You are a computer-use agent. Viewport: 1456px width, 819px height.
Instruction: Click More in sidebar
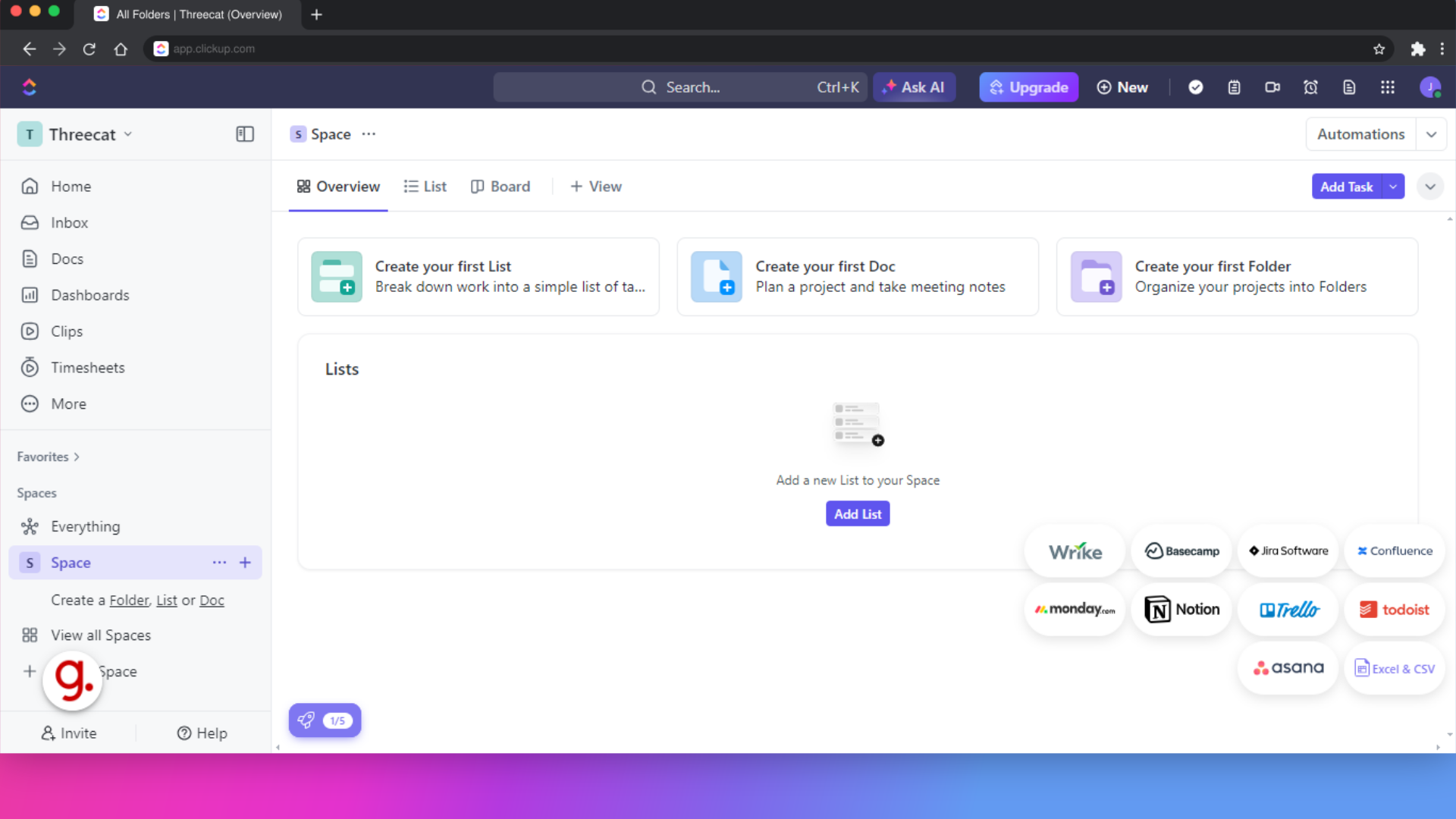click(136, 404)
